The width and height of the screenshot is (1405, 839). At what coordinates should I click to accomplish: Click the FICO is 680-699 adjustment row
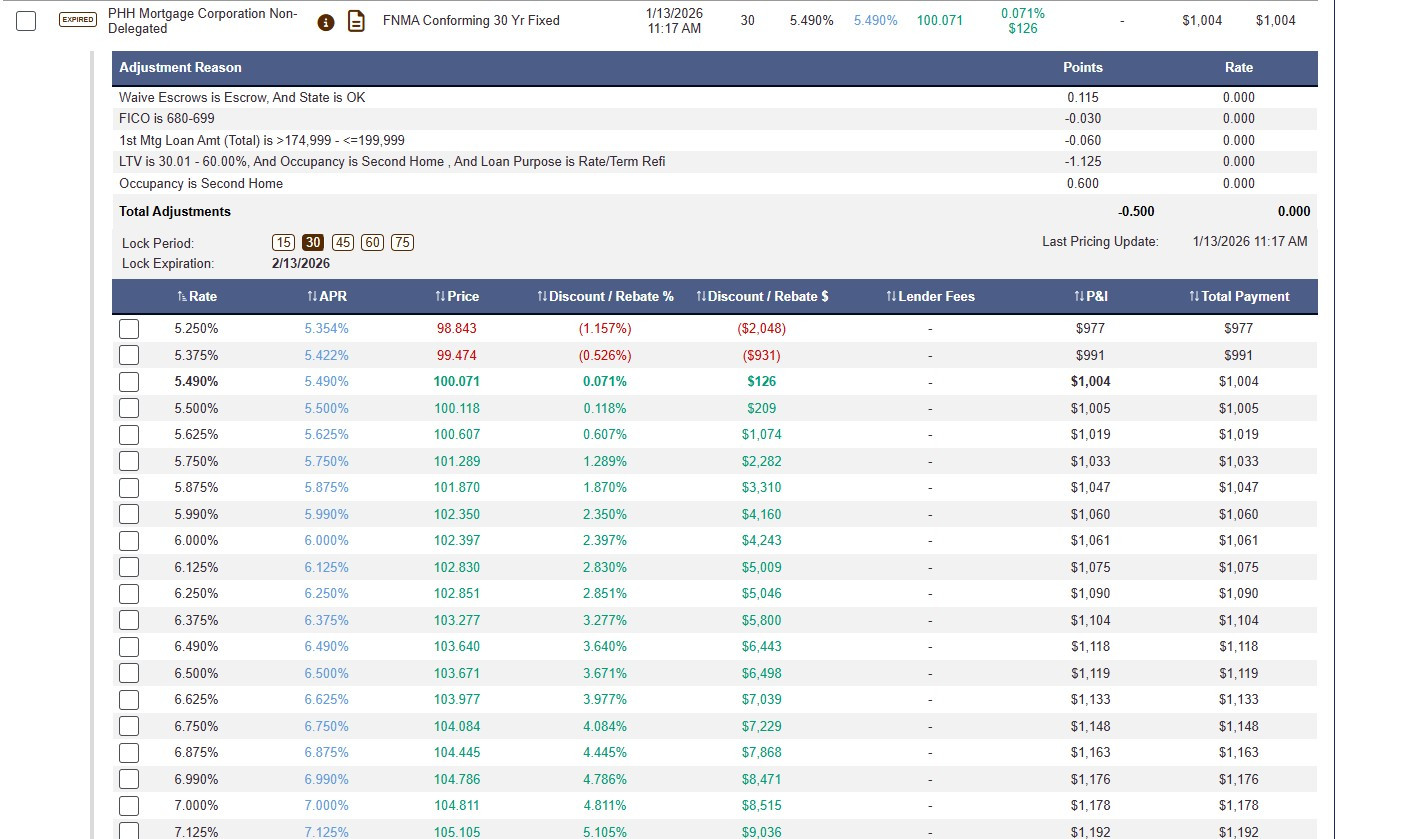[715, 118]
